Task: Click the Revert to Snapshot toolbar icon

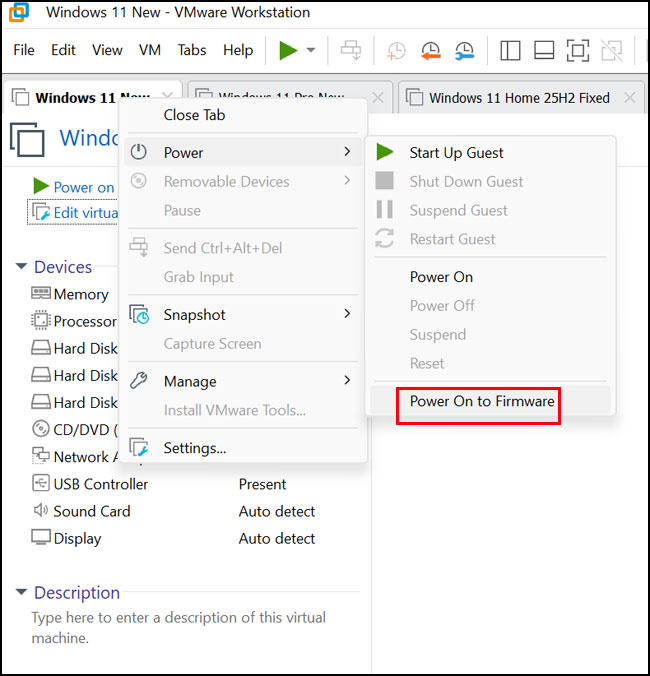Action: coord(430,50)
